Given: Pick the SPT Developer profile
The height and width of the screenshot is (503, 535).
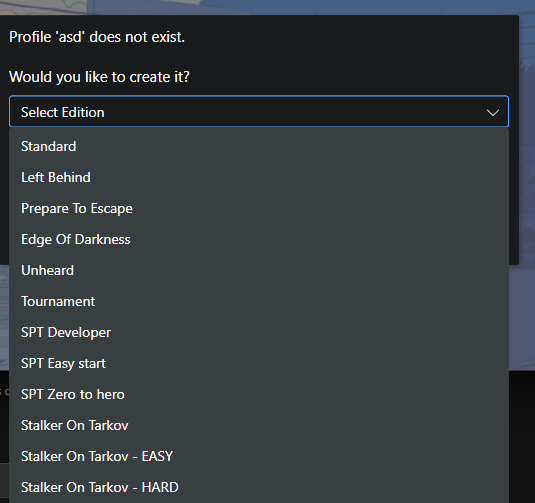Looking at the screenshot, I should tap(259, 333).
